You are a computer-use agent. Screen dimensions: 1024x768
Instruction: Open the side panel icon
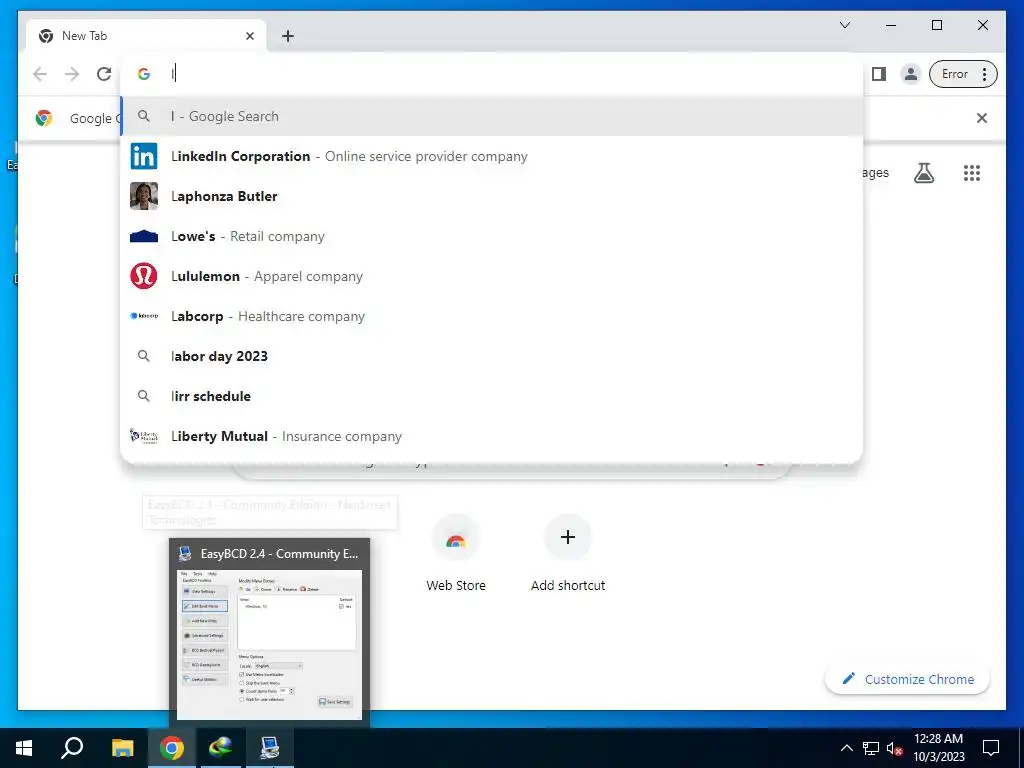click(879, 74)
